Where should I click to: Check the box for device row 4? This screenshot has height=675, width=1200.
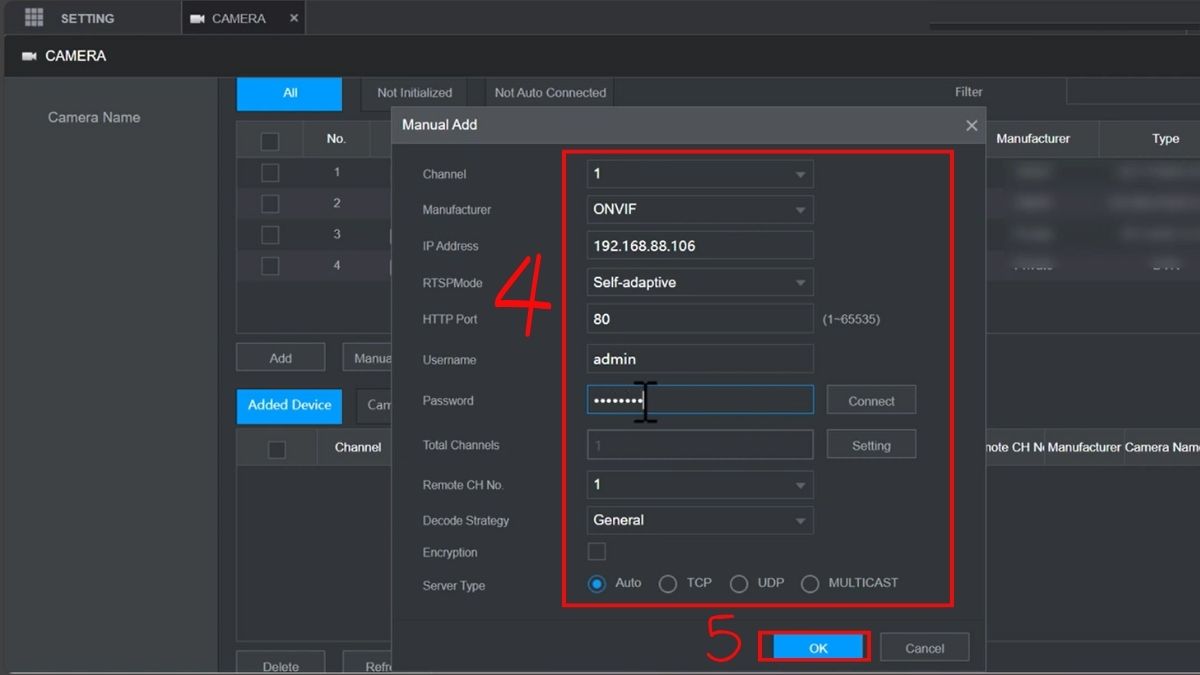pos(270,266)
